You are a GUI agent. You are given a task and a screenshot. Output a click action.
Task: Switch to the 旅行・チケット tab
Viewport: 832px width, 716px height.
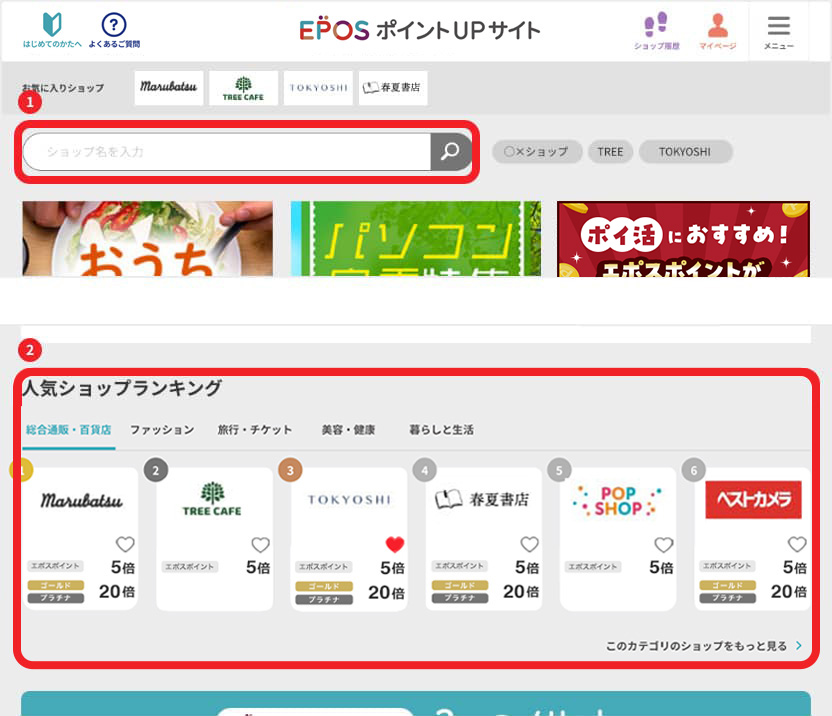pyautogui.click(x=255, y=430)
